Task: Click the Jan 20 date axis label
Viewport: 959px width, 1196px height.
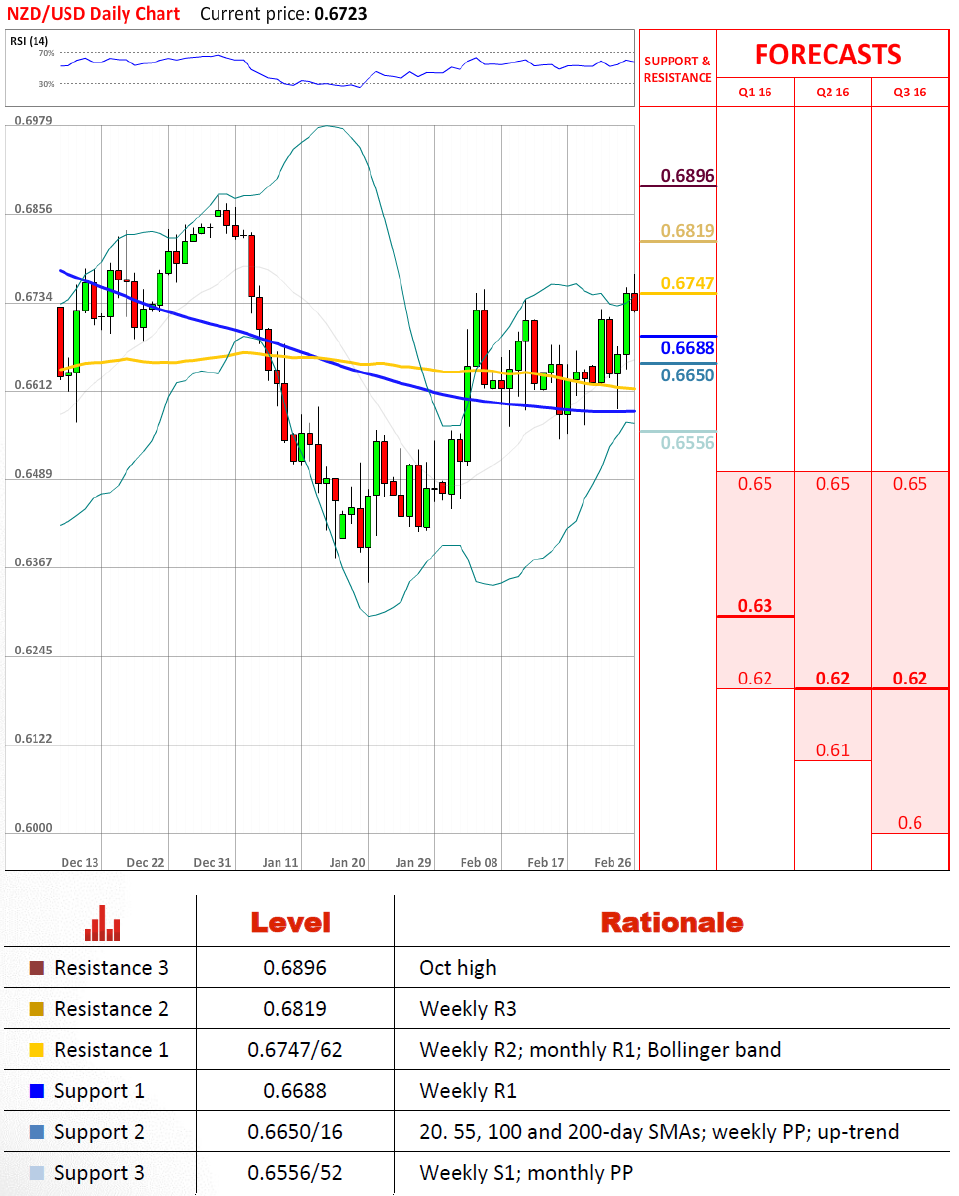Action: click(347, 863)
